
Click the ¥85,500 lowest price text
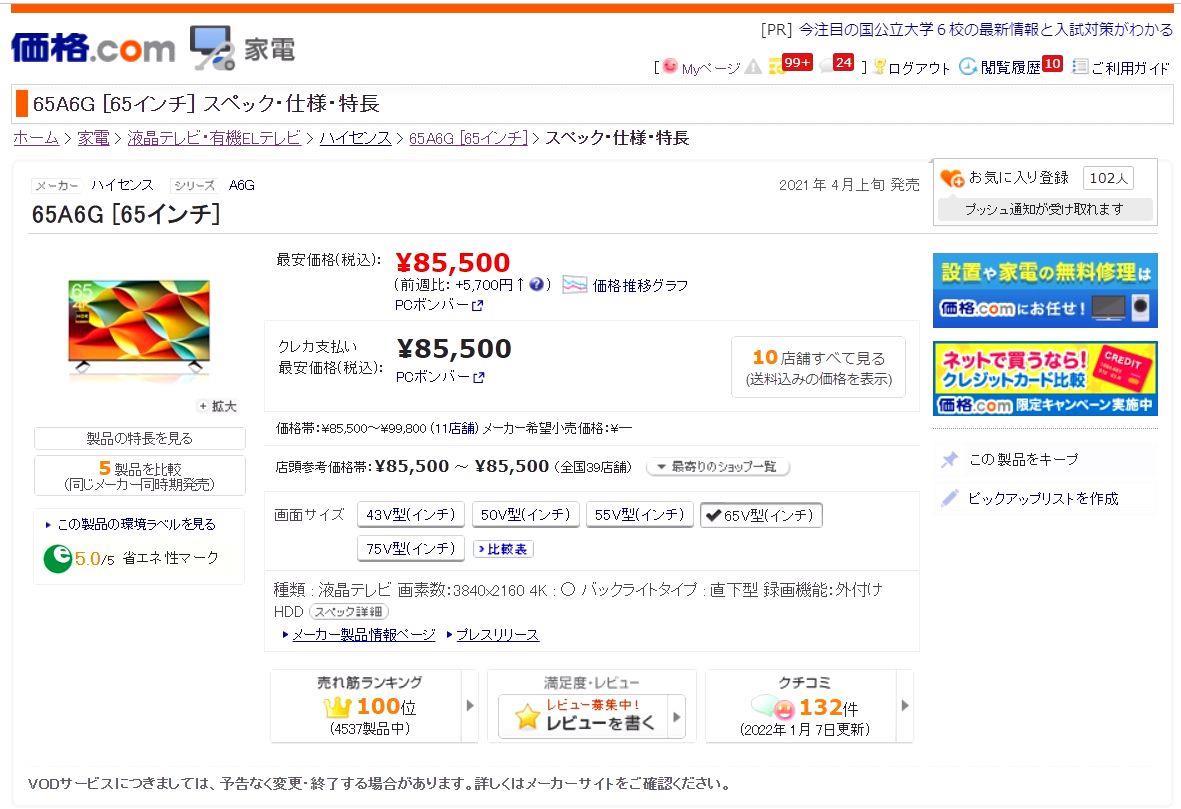tap(453, 262)
